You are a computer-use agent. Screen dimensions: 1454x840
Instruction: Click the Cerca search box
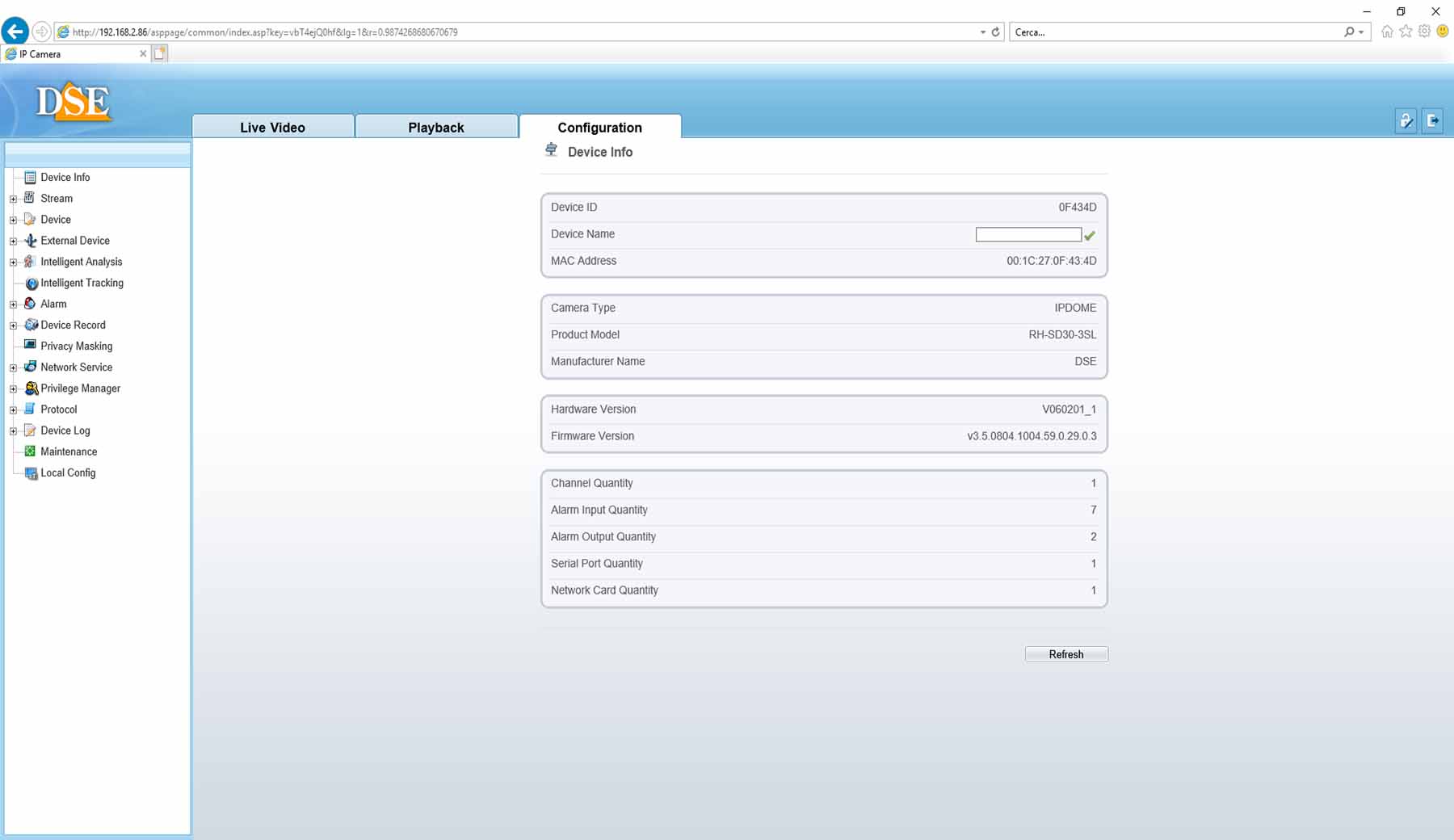pyautogui.click(x=1175, y=32)
